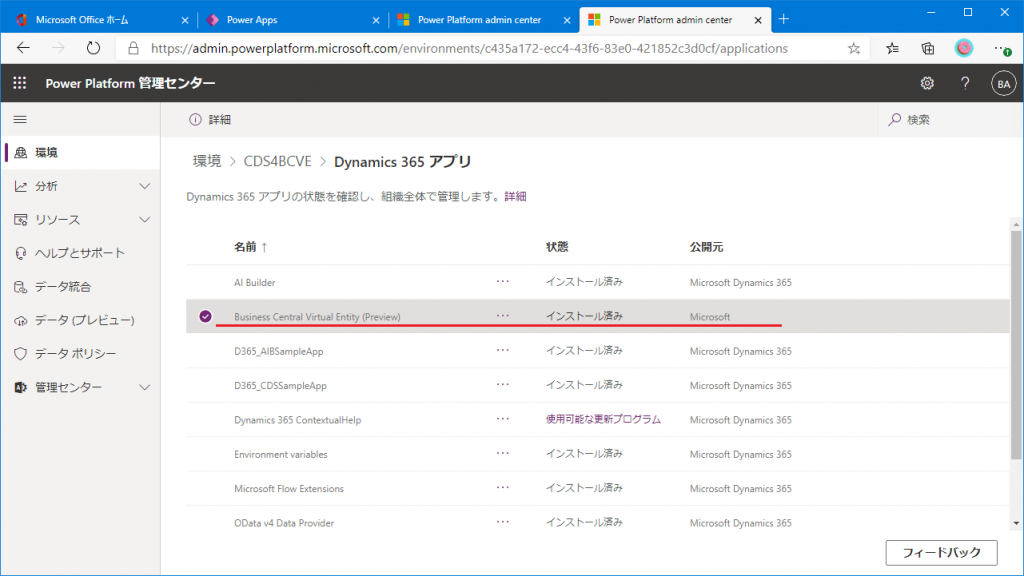Open more options for D365_CDSSampleApp
This screenshot has width=1024, height=576.
tap(502, 385)
